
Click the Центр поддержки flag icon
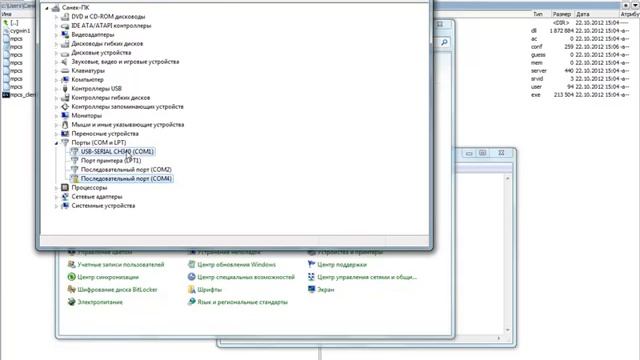tap(311, 264)
